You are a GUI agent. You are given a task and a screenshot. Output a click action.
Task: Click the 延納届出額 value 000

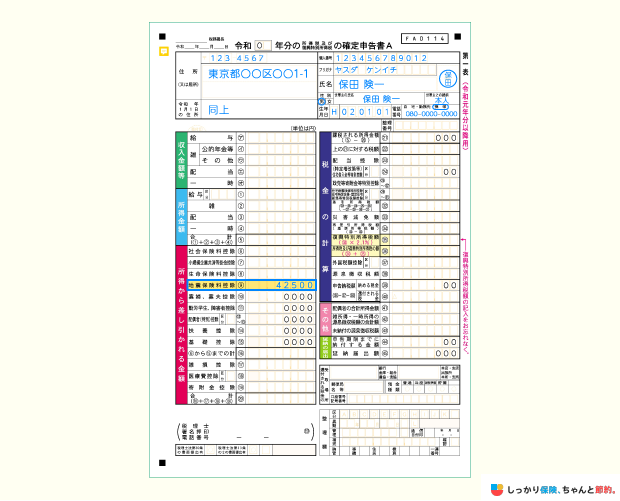[x=446, y=354]
